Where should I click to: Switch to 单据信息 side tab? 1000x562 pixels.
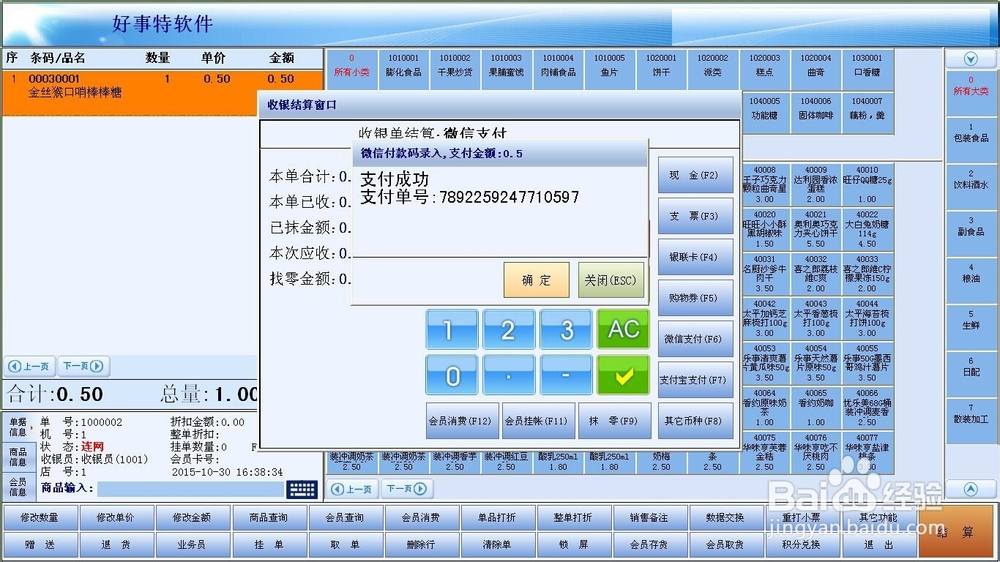tap(18, 427)
